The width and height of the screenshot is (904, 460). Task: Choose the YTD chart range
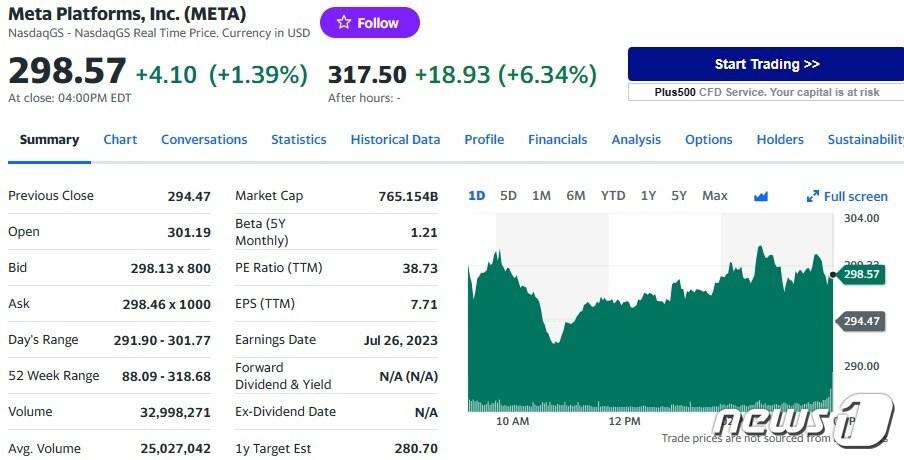[613, 196]
